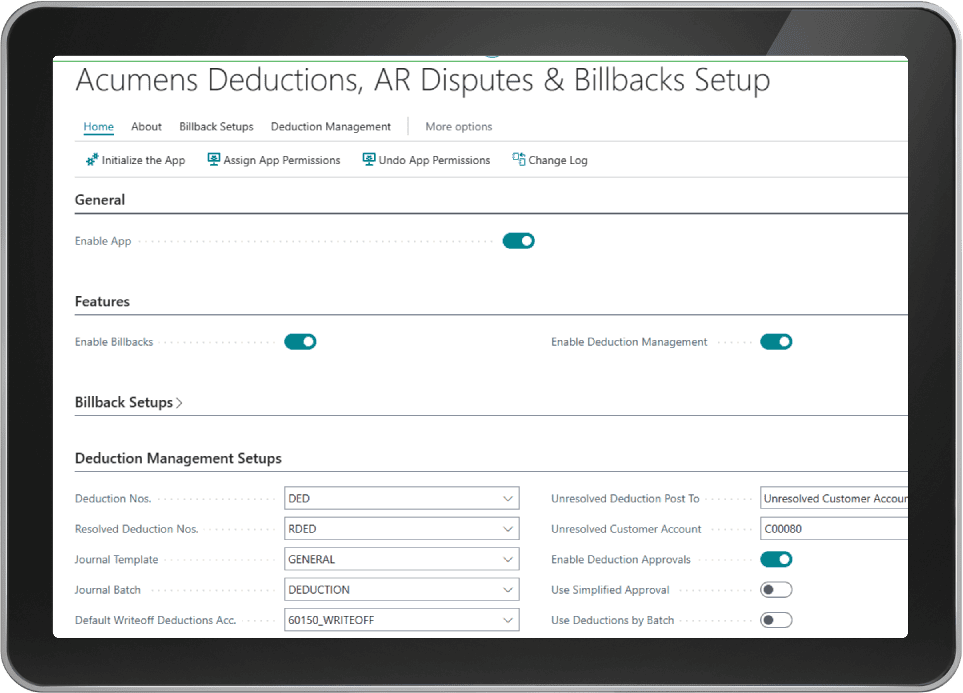The width and height of the screenshot is (963, 693).
Task: Toggle the Enable Deduction Management switch
Action: click(776, 342)
